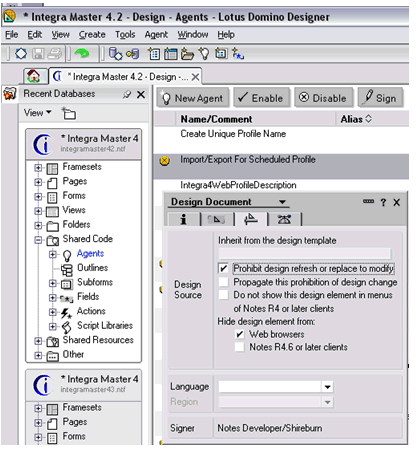Select Actions in the design tree

point(91,311)
